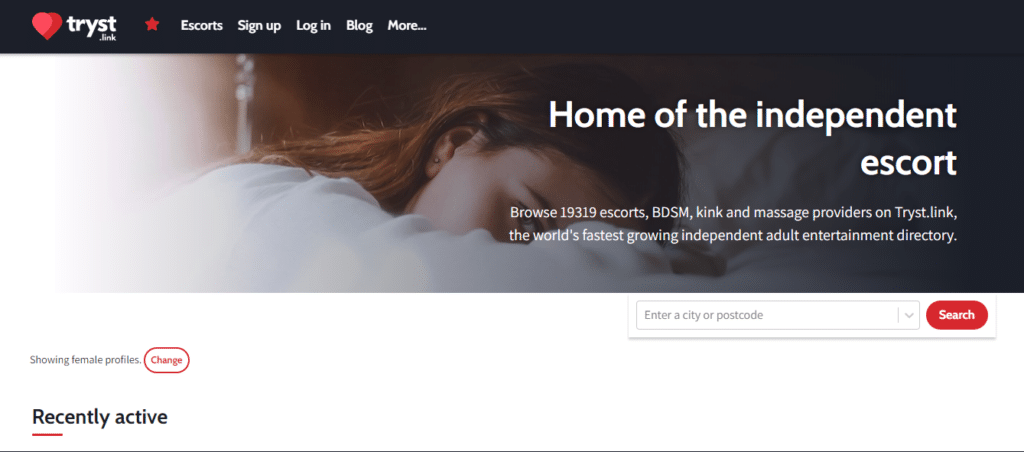This screenshot has width=1024, height=452.
Task: Go to the Sign up page
Action: pos(259,25)
